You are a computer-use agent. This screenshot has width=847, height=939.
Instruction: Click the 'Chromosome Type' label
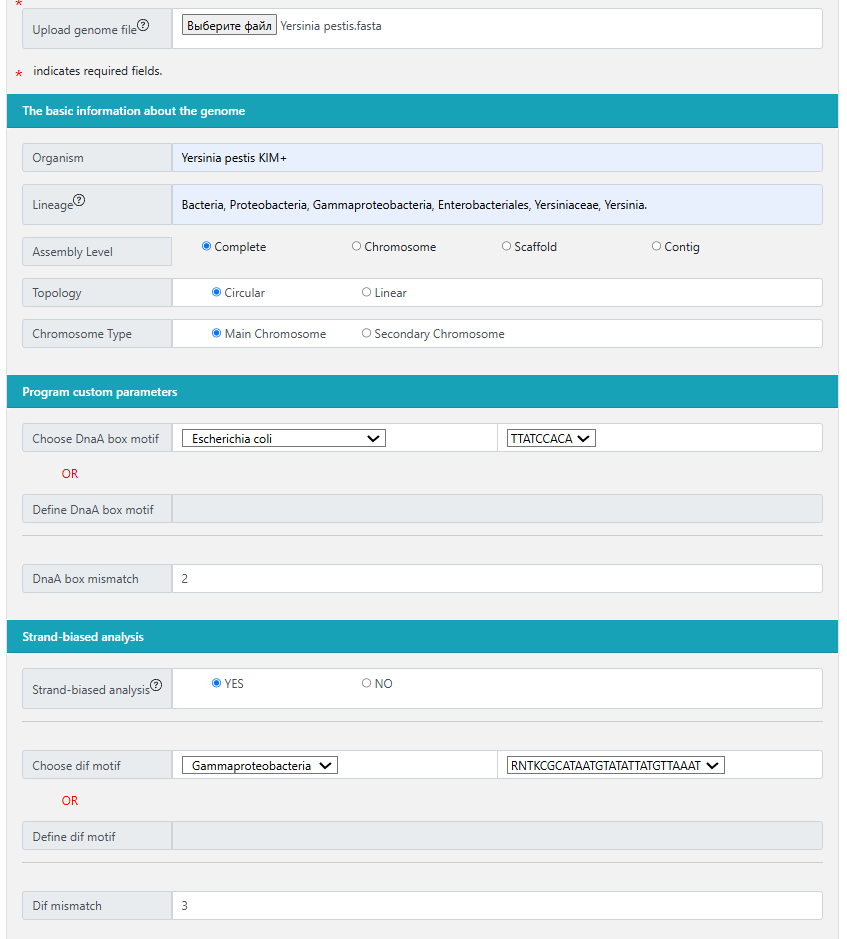82,334
